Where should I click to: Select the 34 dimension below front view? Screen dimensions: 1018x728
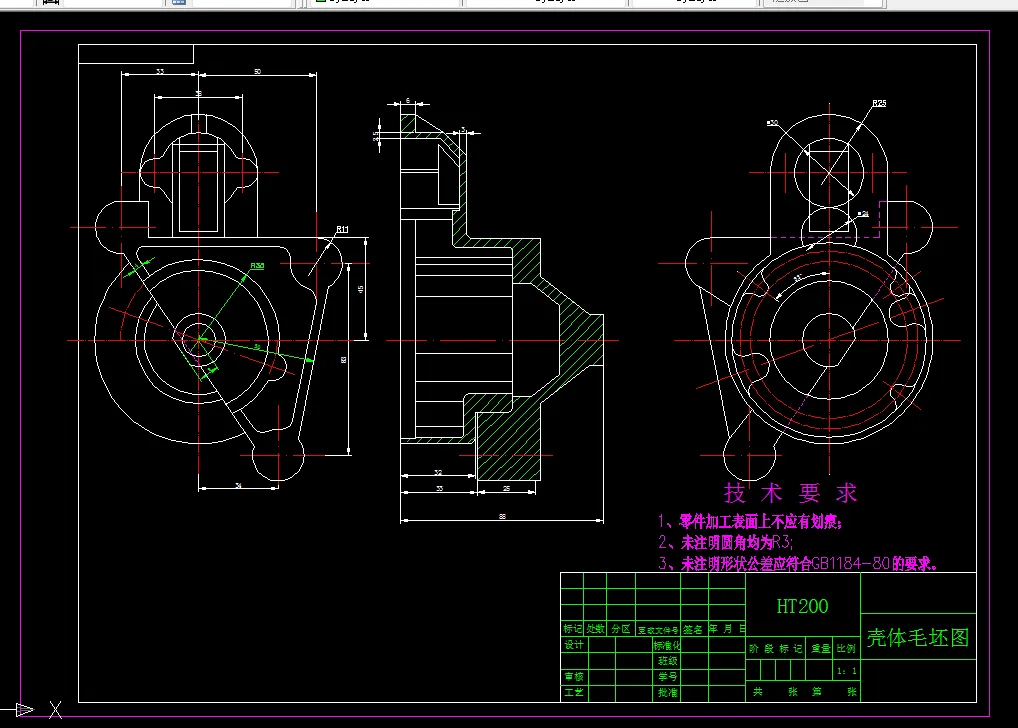[x=238, y=485]
